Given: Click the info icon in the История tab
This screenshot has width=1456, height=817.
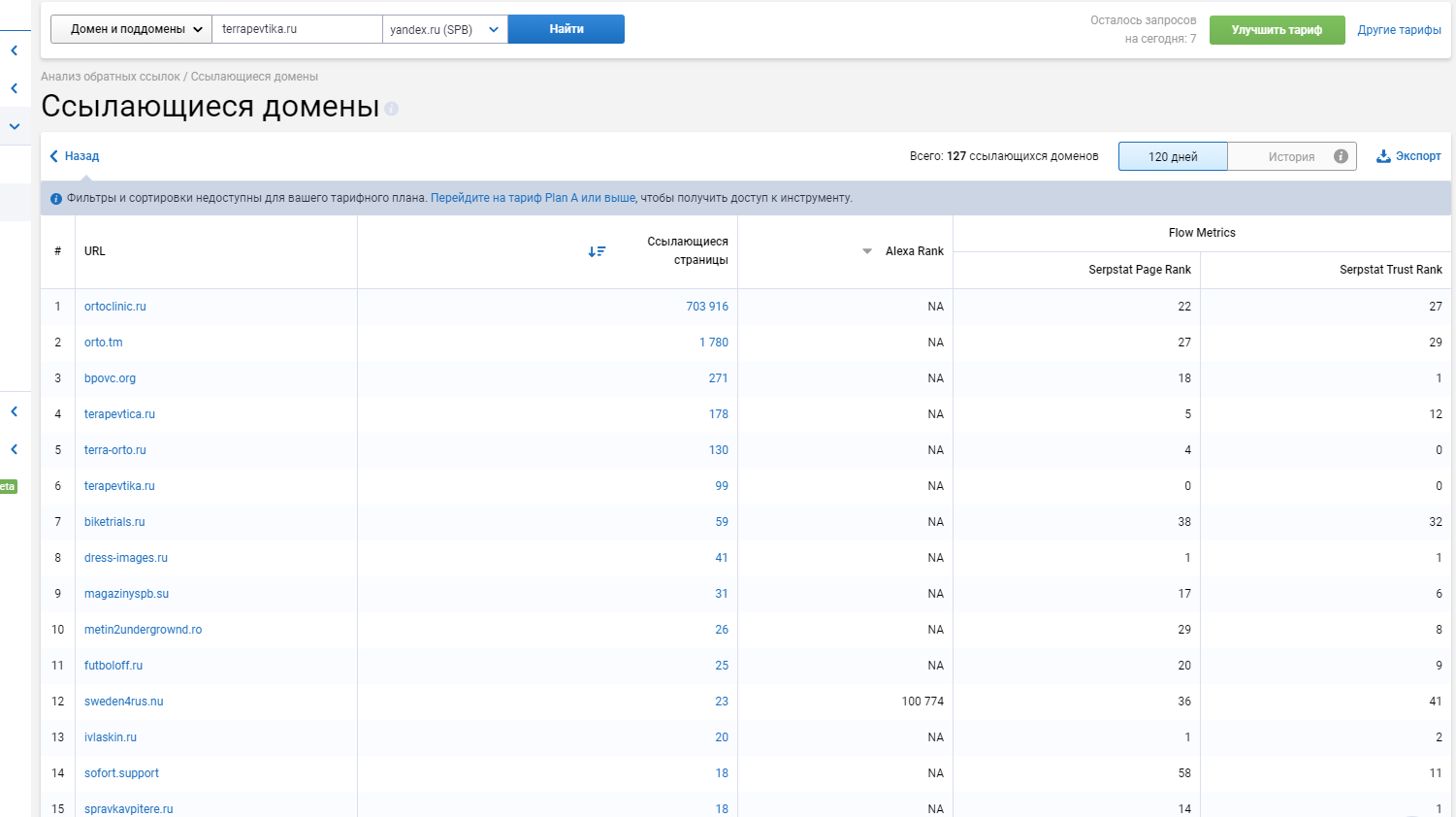Looking at the screenshot, I should click(x=1341, y=156).
